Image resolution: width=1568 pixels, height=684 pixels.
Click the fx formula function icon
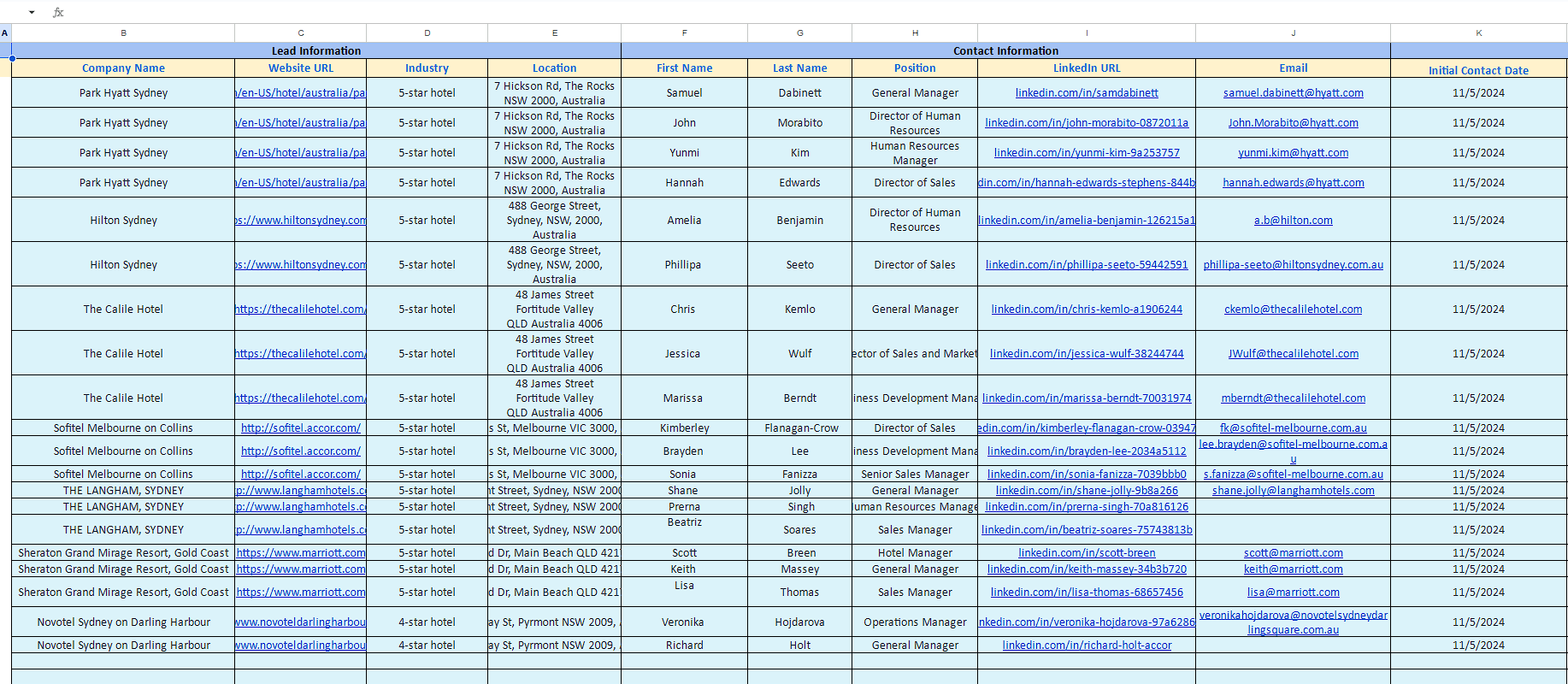tap(58, 12)
